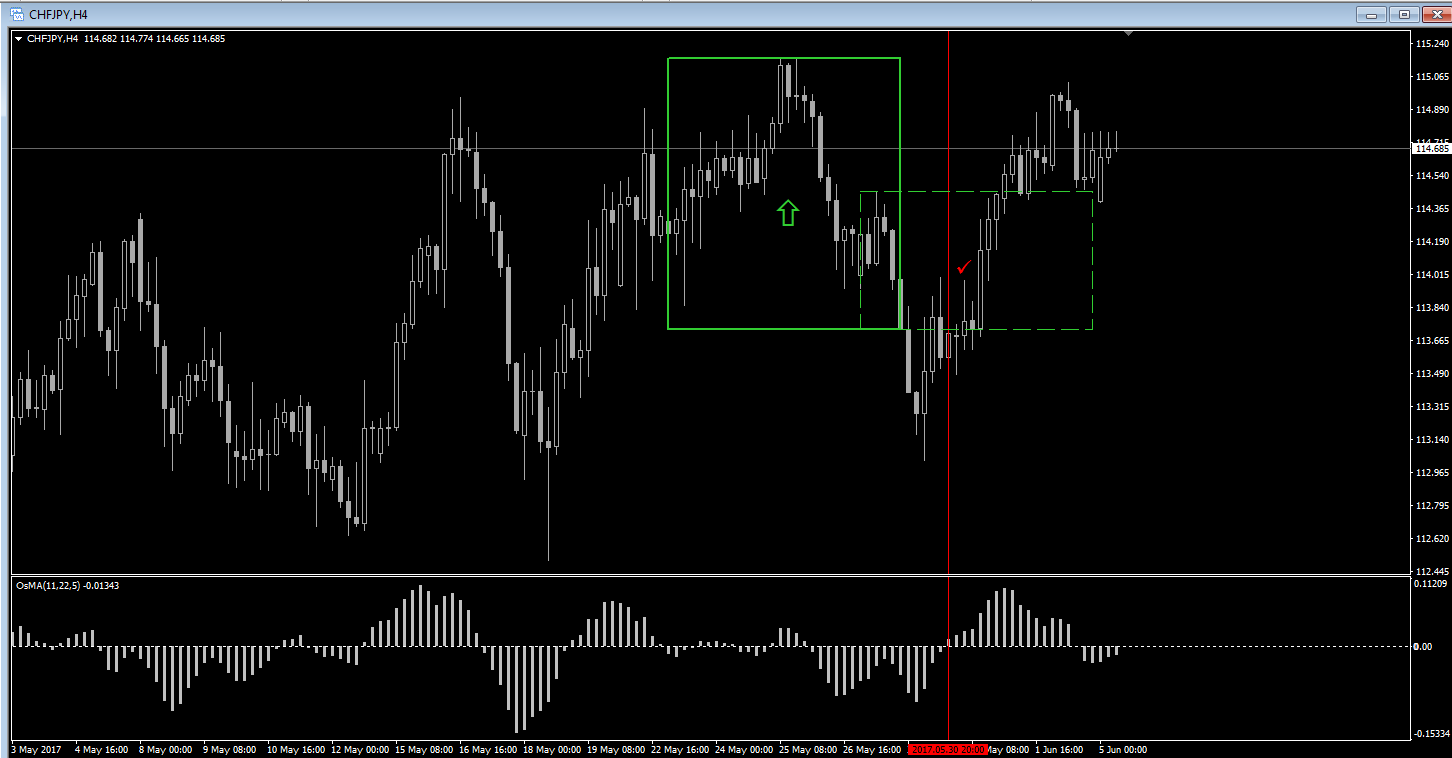The height and width of the screenshot is (758, 1452).
Task: Click time axis label 24 May 00:00
Action: pyautogui.click(x=746, y=749)
